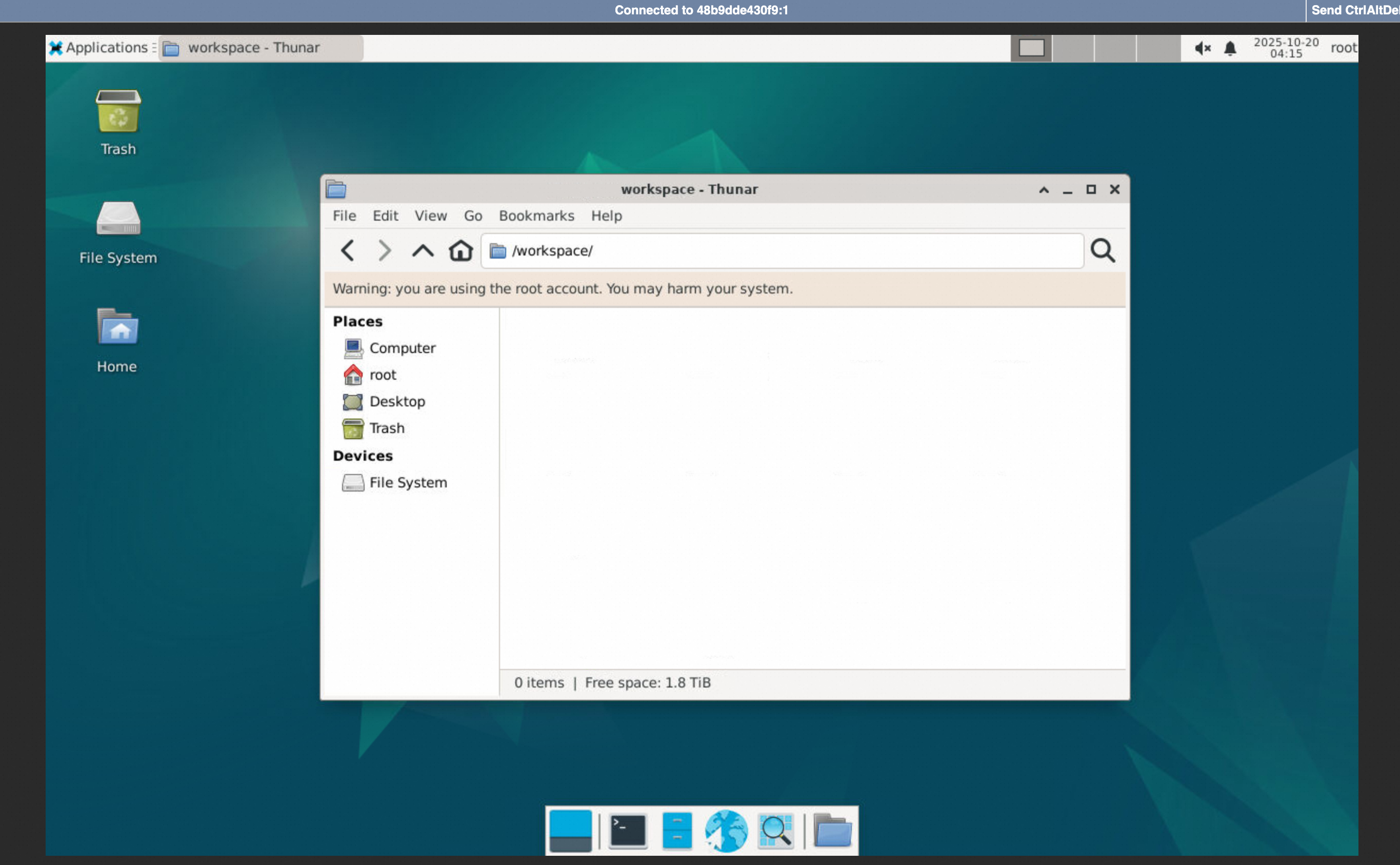Select File System under Devices
This screenshot has width=1400, height=865.
coord(408,482)
